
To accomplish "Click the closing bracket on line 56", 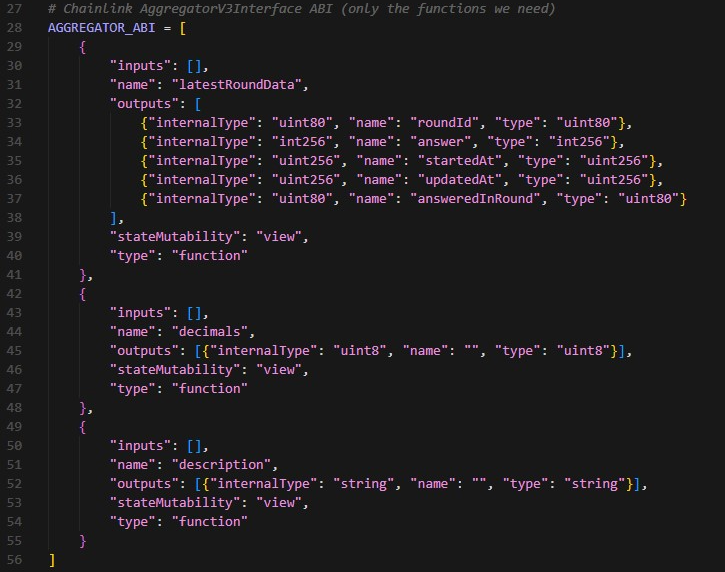I will click(52, 560).
